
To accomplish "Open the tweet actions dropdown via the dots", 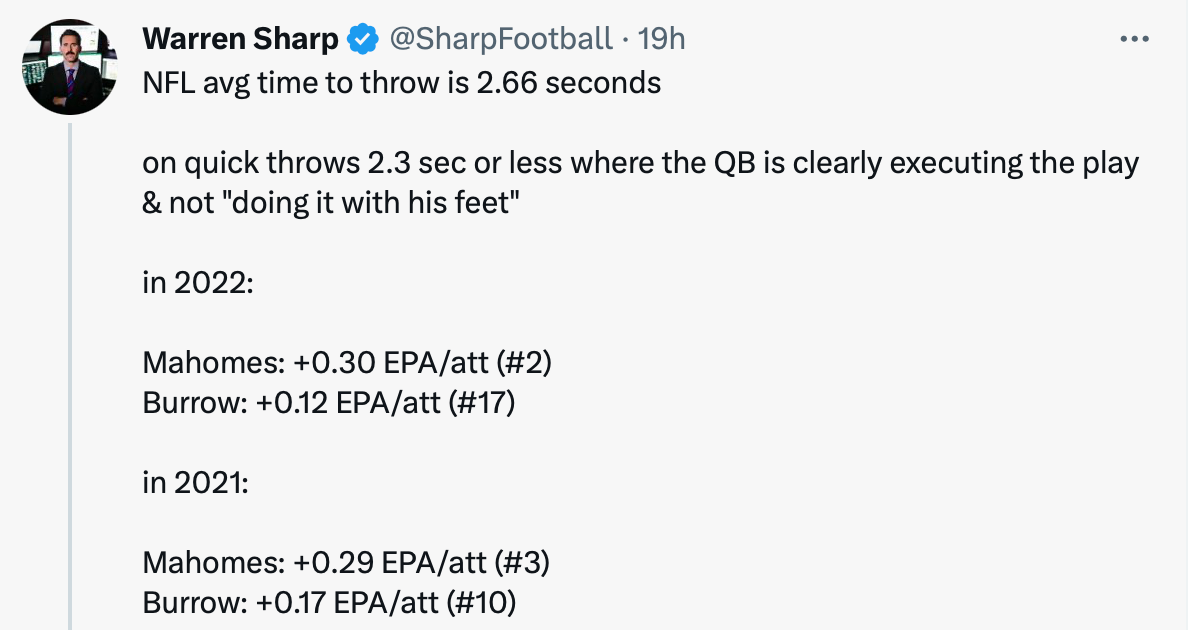I will (1135, 38).
